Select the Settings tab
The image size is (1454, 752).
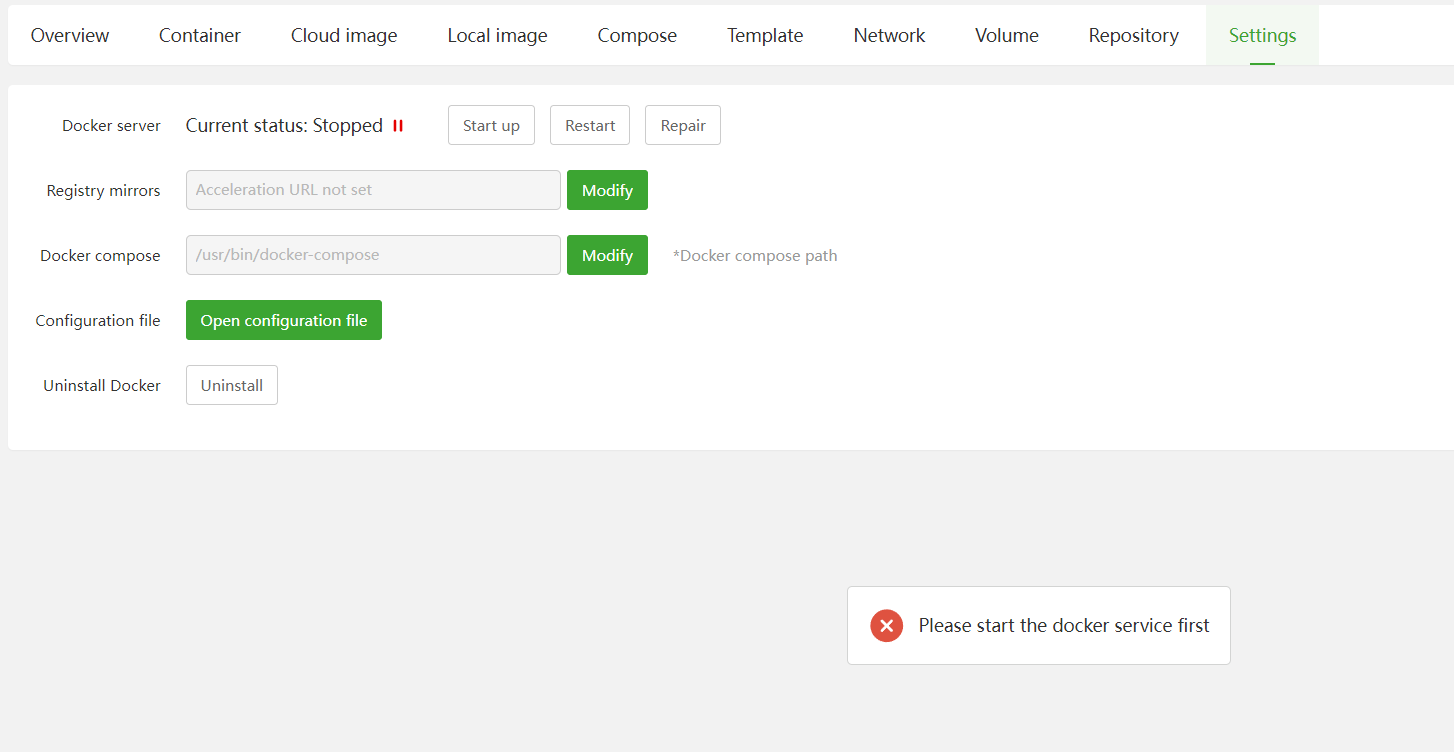point(1262,36)
